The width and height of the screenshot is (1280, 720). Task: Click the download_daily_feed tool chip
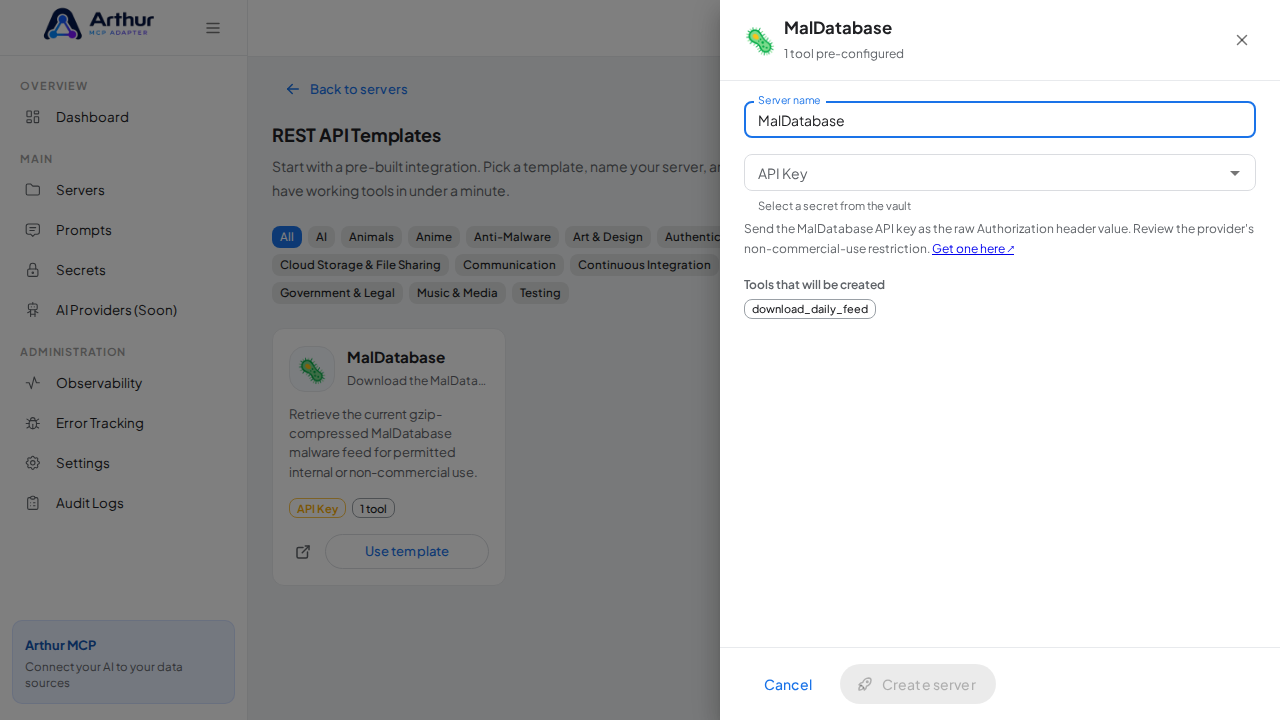click(x=810, y=309)
